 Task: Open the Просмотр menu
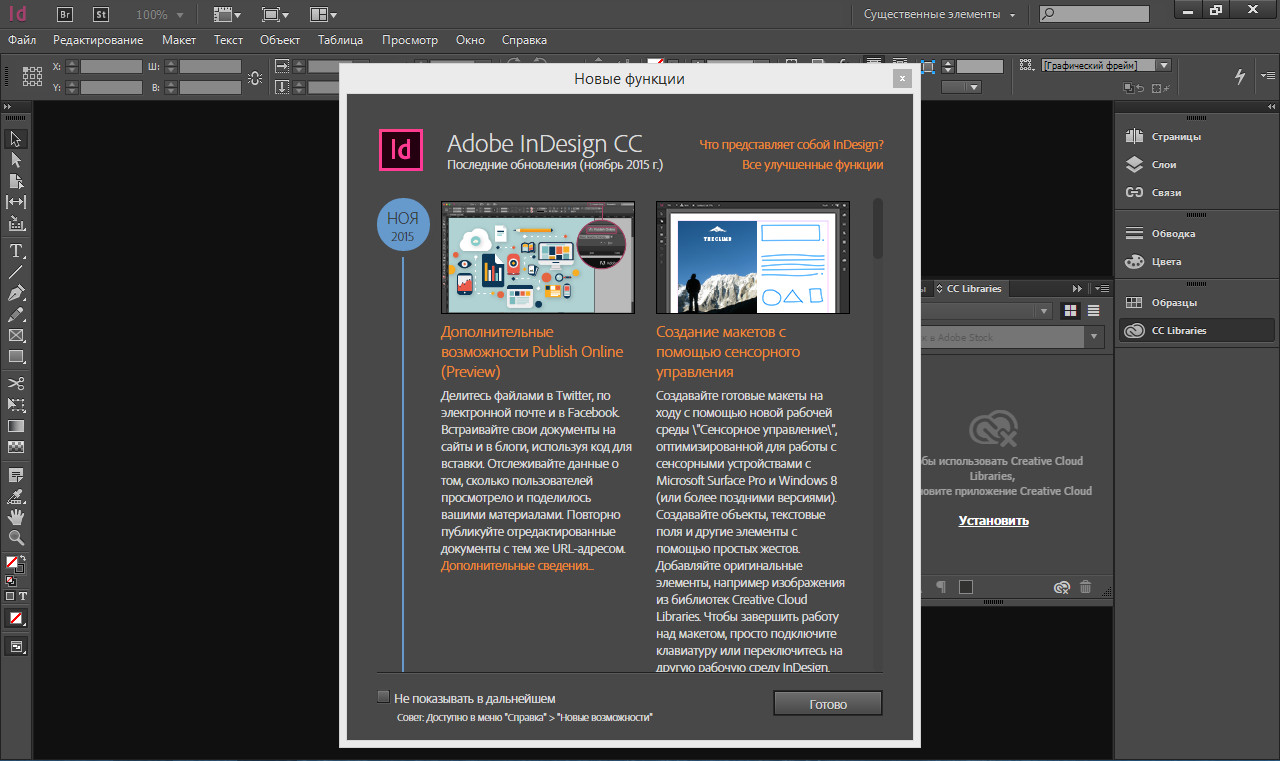(410, 40)
